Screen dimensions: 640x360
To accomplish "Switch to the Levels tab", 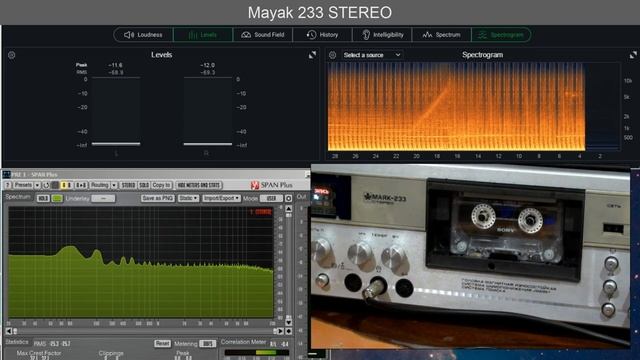I will 203,35.
